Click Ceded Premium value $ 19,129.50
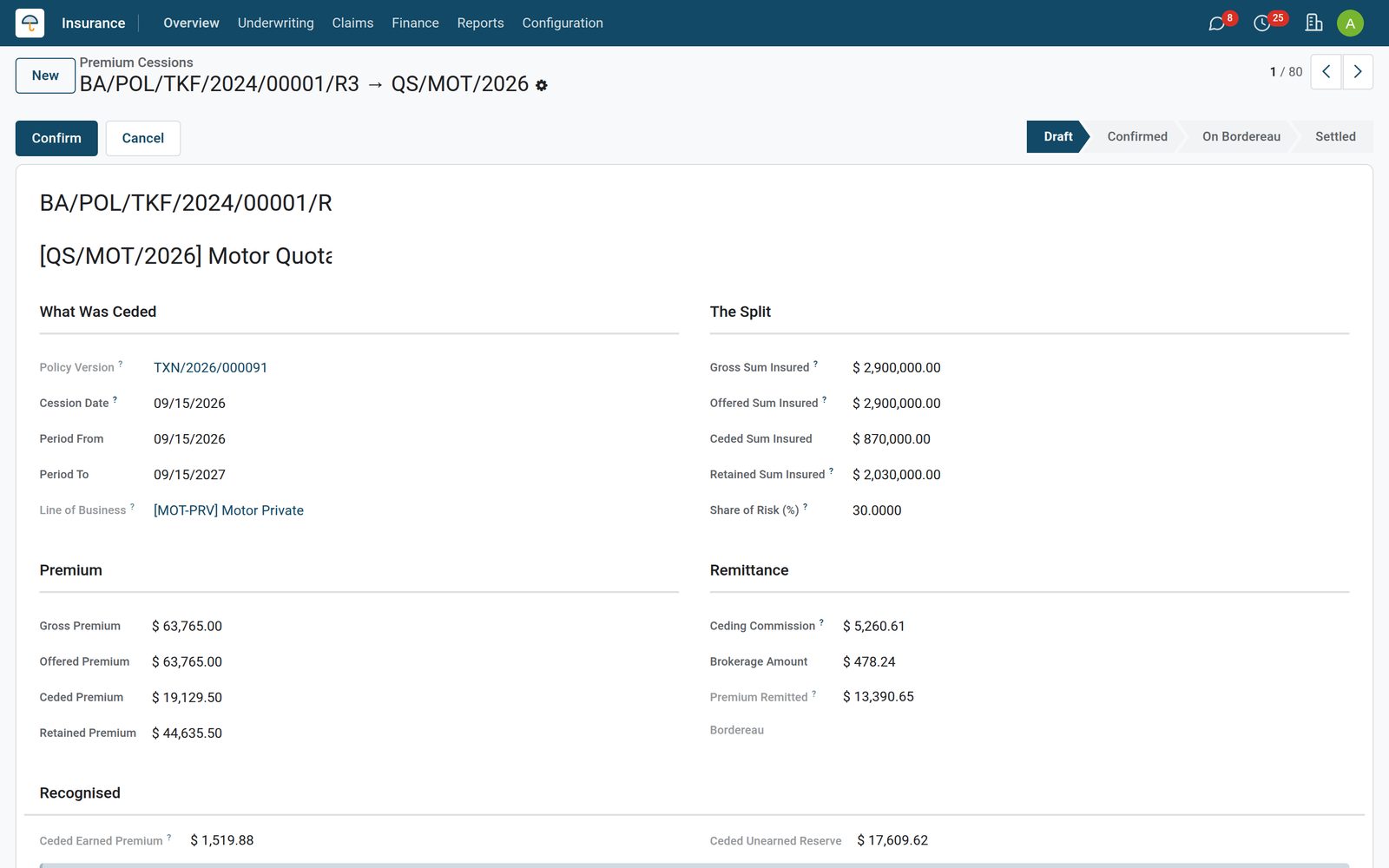 coord(187,698)
